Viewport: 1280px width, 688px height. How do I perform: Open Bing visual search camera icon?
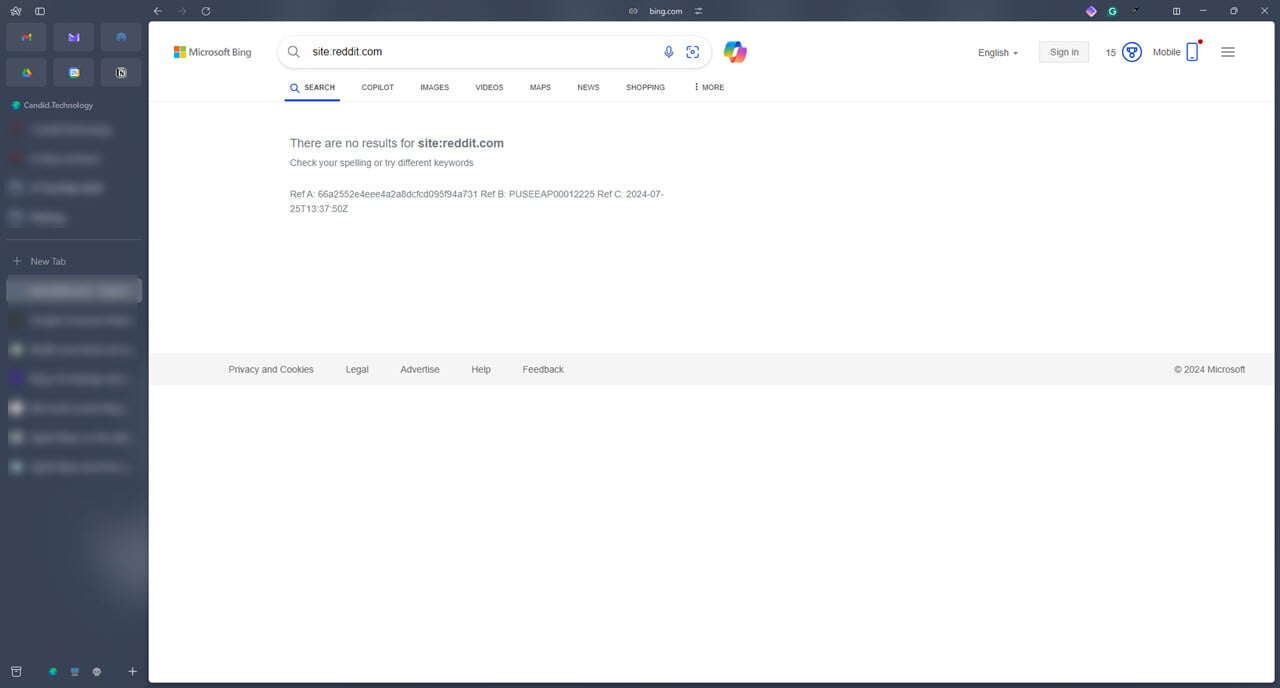click(x=692, y=51)
